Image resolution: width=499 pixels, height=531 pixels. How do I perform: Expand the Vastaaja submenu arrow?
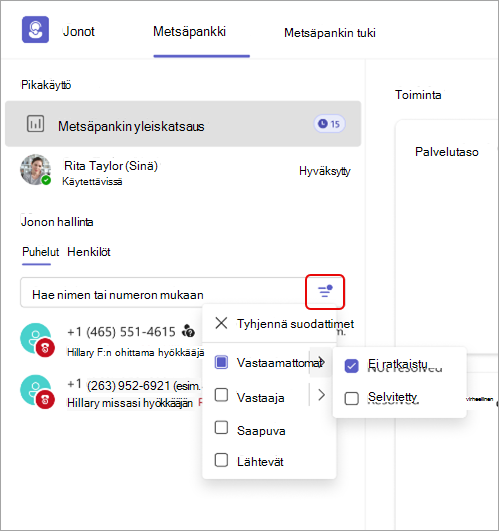[x=321, y=395]
